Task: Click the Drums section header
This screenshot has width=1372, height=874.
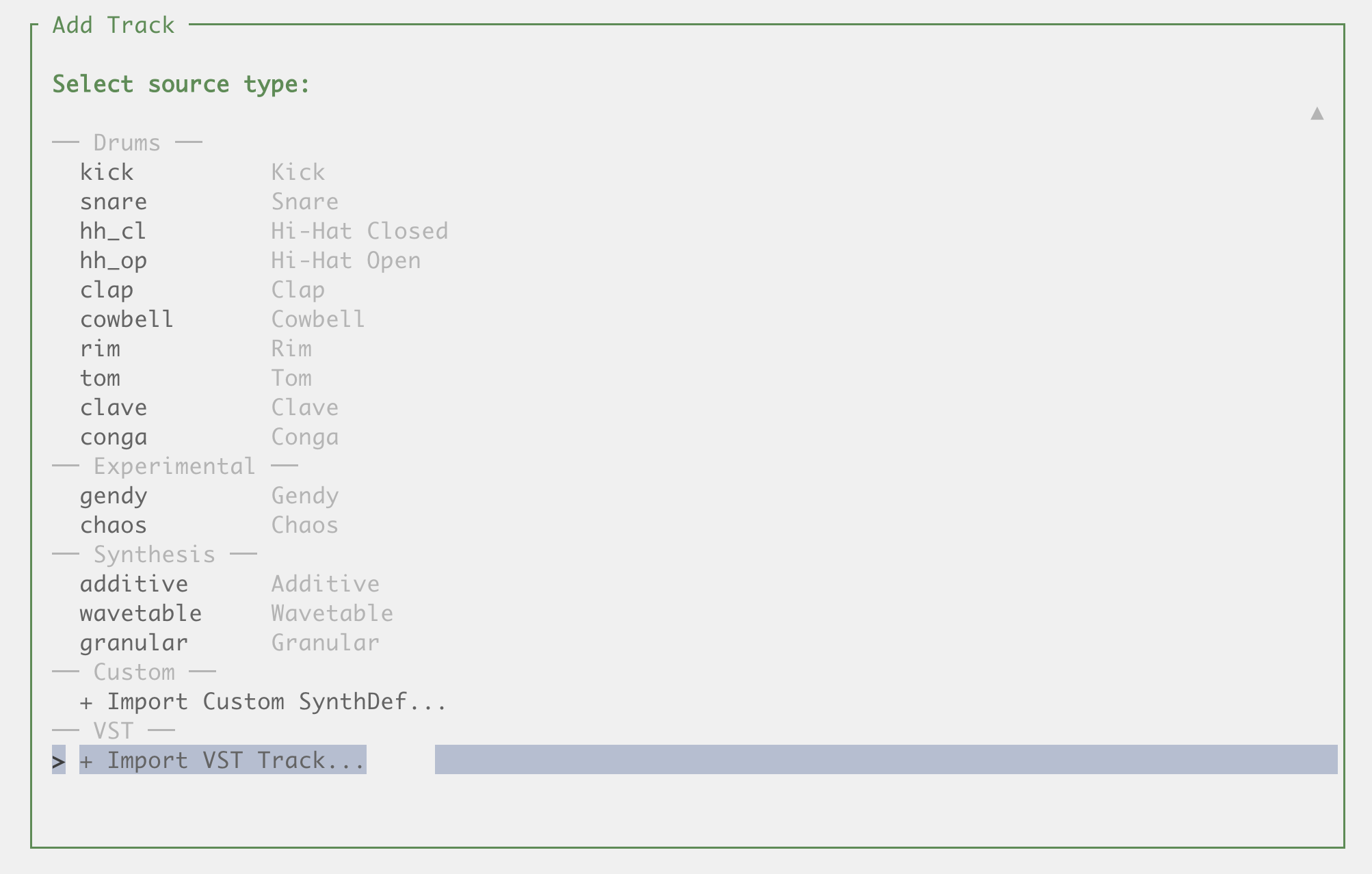Action: (127, 143)
